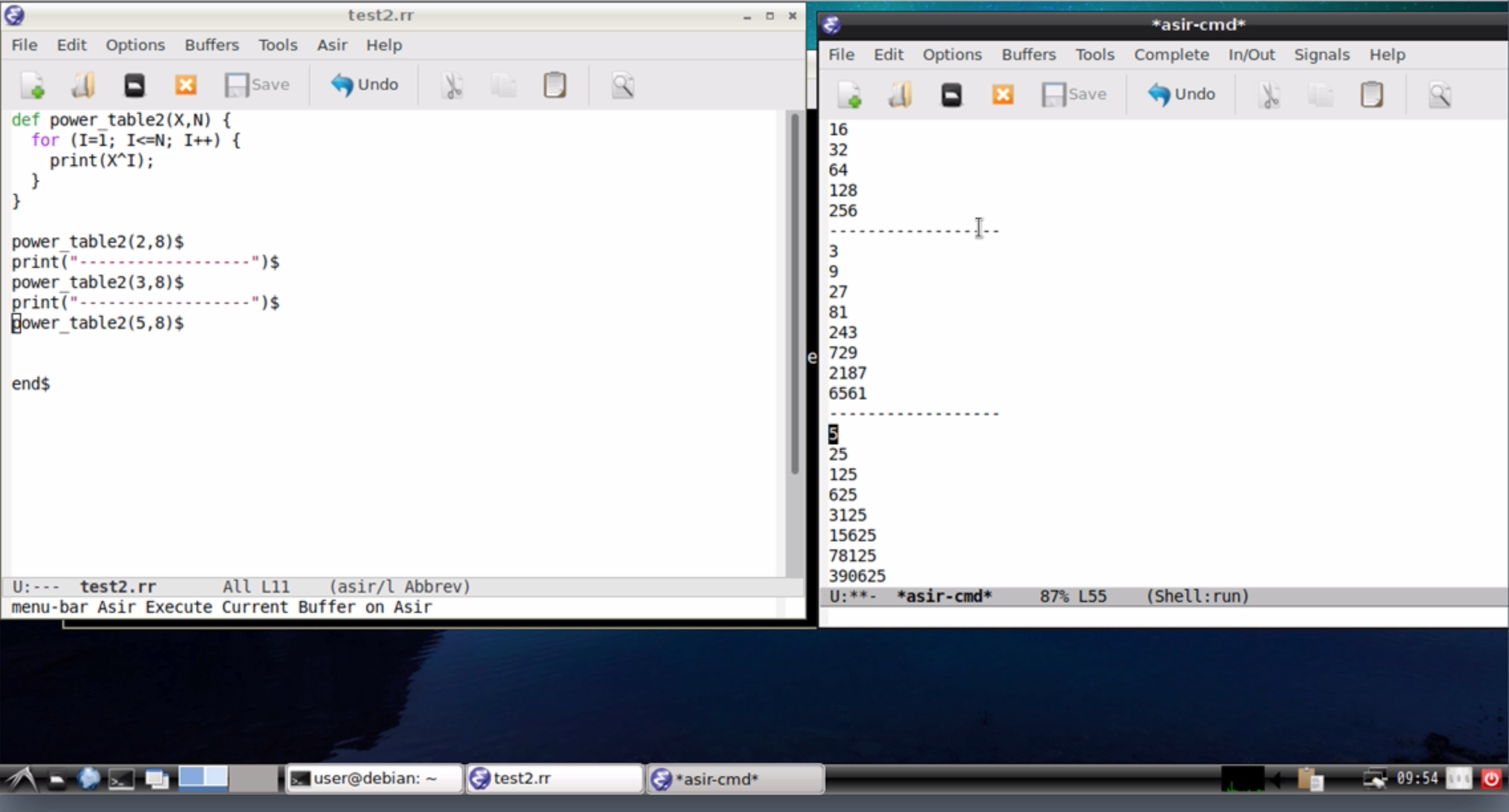
Task: Close buffer orange X icon in test2.rr
Action: tap(186, 85)
